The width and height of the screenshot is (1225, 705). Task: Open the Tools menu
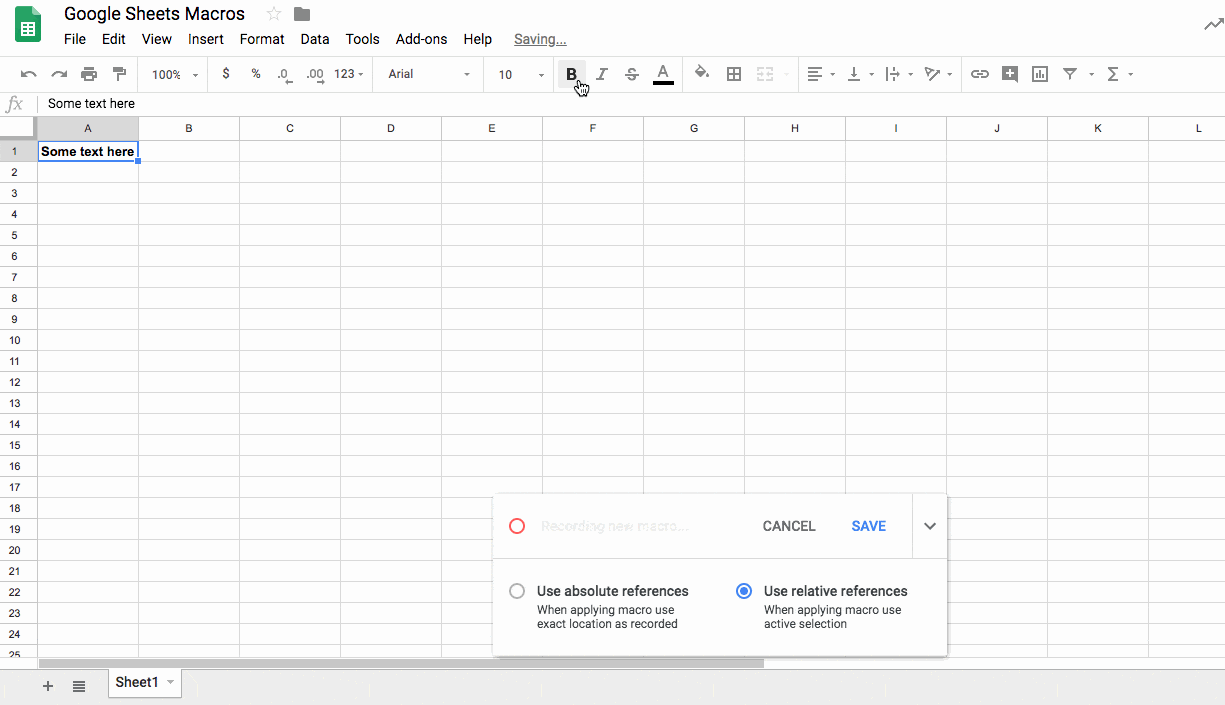(363, 39)
